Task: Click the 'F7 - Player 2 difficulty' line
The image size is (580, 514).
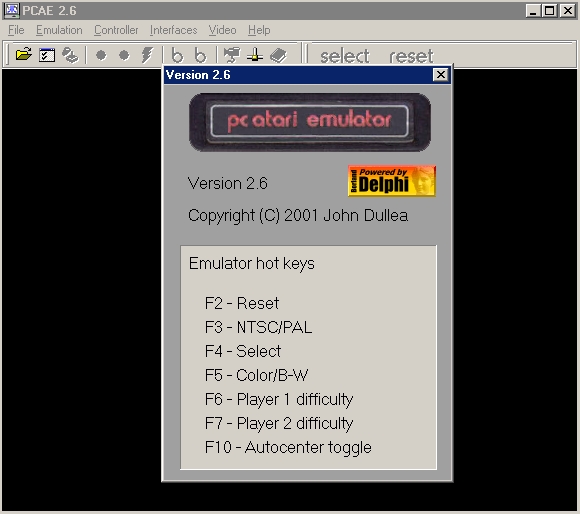Action: pos(279,424)
